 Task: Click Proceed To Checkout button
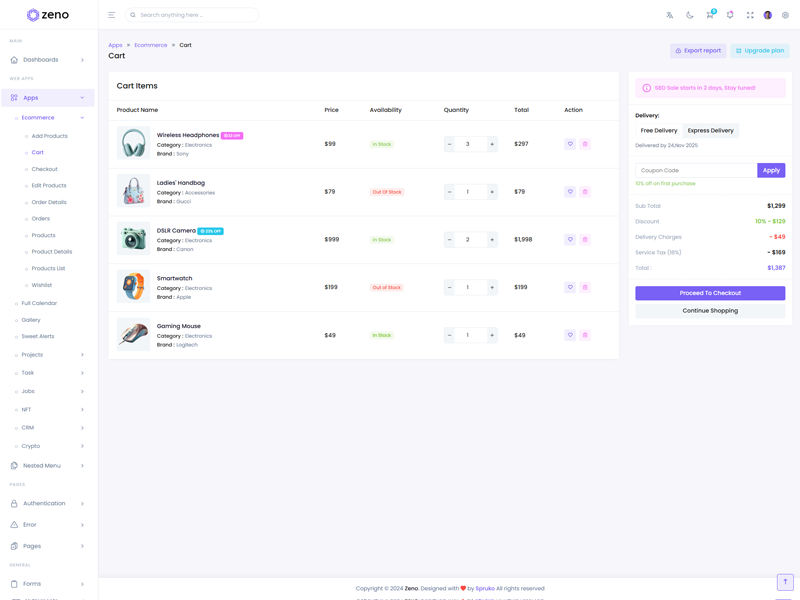tap(710, 293)
